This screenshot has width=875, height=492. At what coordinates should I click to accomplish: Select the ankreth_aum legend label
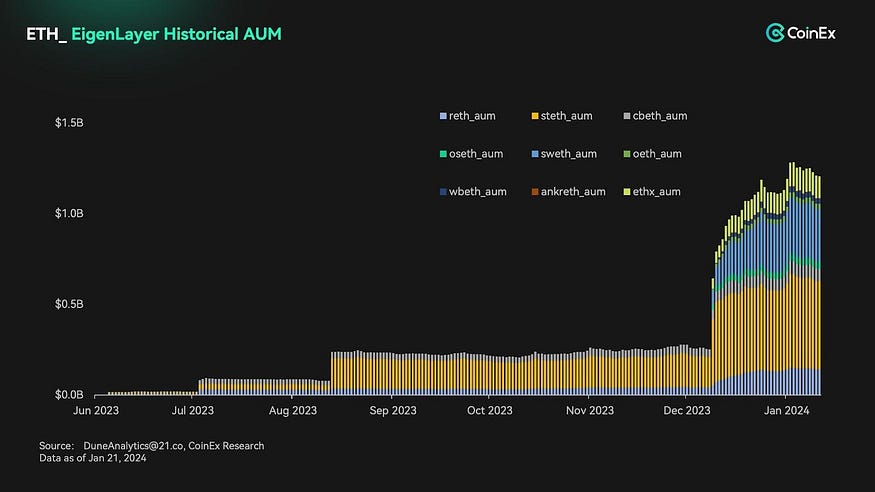click(573, 192)
